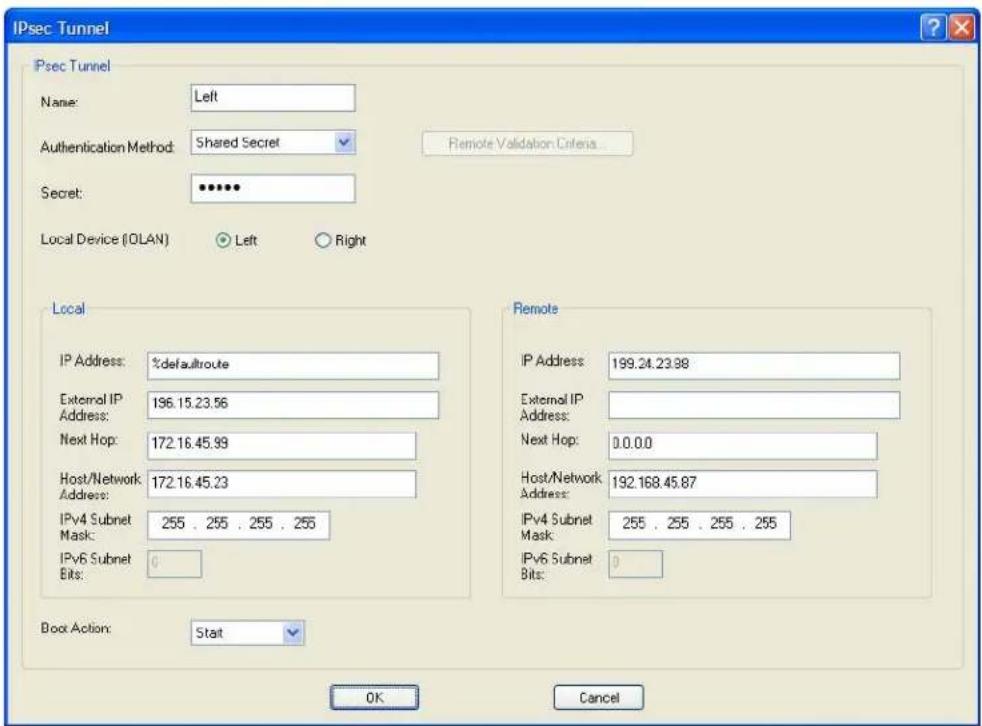982x726 pixels.
Task: Click the Local Next Hop field
Action: click(x=282, y=445)
